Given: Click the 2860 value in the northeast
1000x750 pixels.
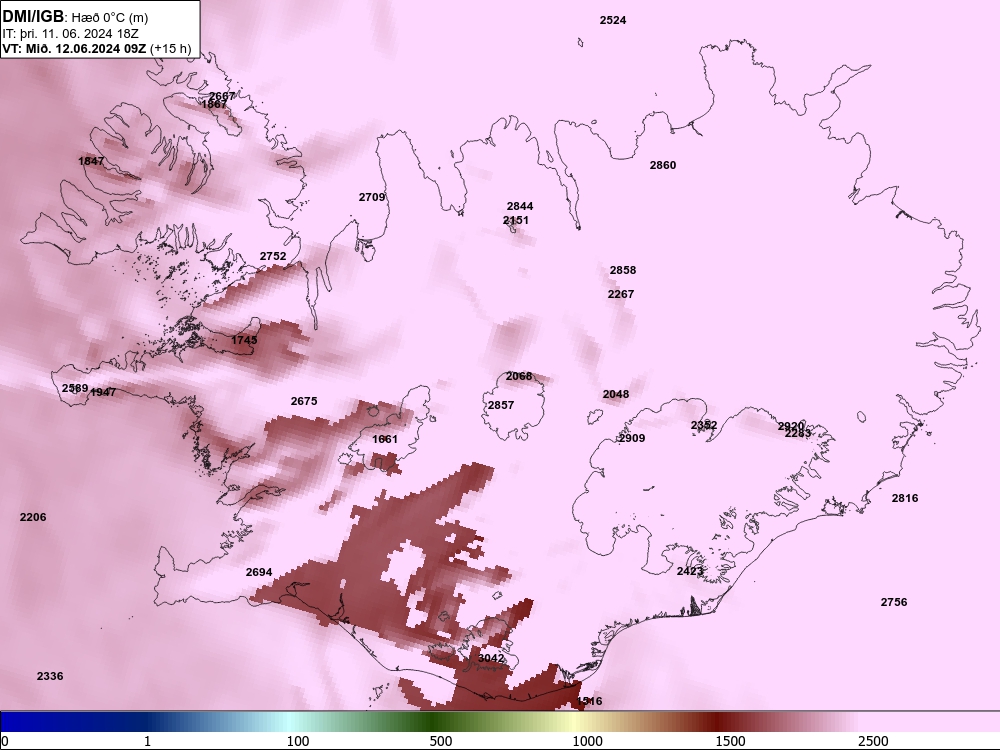Looking at the screenshot, I should click(x=663, y=165).
